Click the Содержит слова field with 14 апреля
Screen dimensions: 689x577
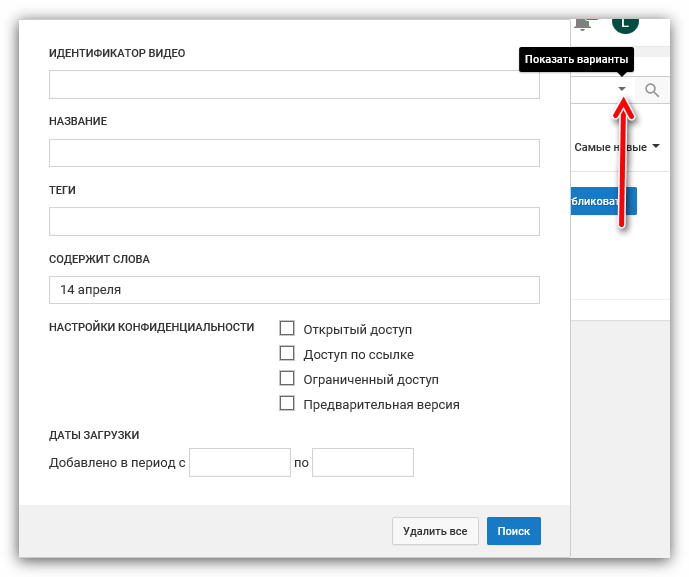click(x=294, y=290)
